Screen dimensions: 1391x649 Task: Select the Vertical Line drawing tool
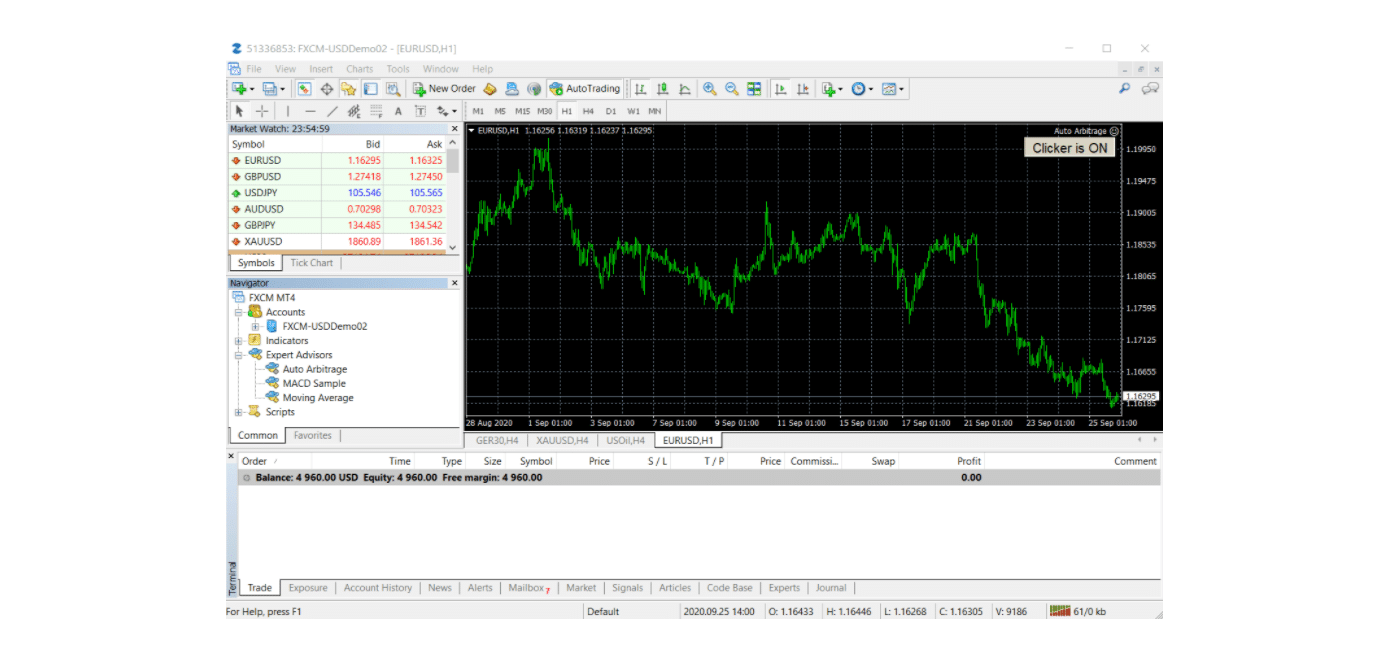tap(288, 111)
